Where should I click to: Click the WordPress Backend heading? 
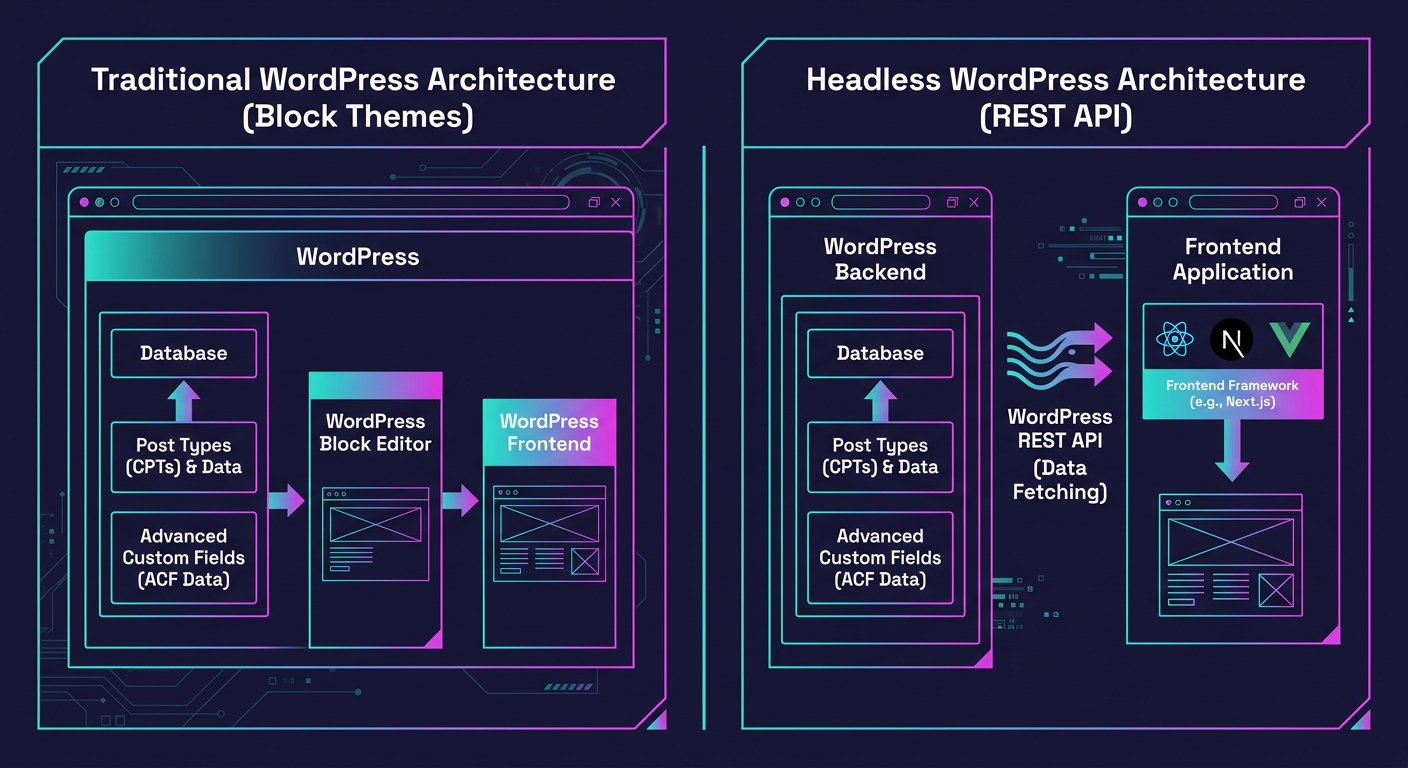point(880,259)
